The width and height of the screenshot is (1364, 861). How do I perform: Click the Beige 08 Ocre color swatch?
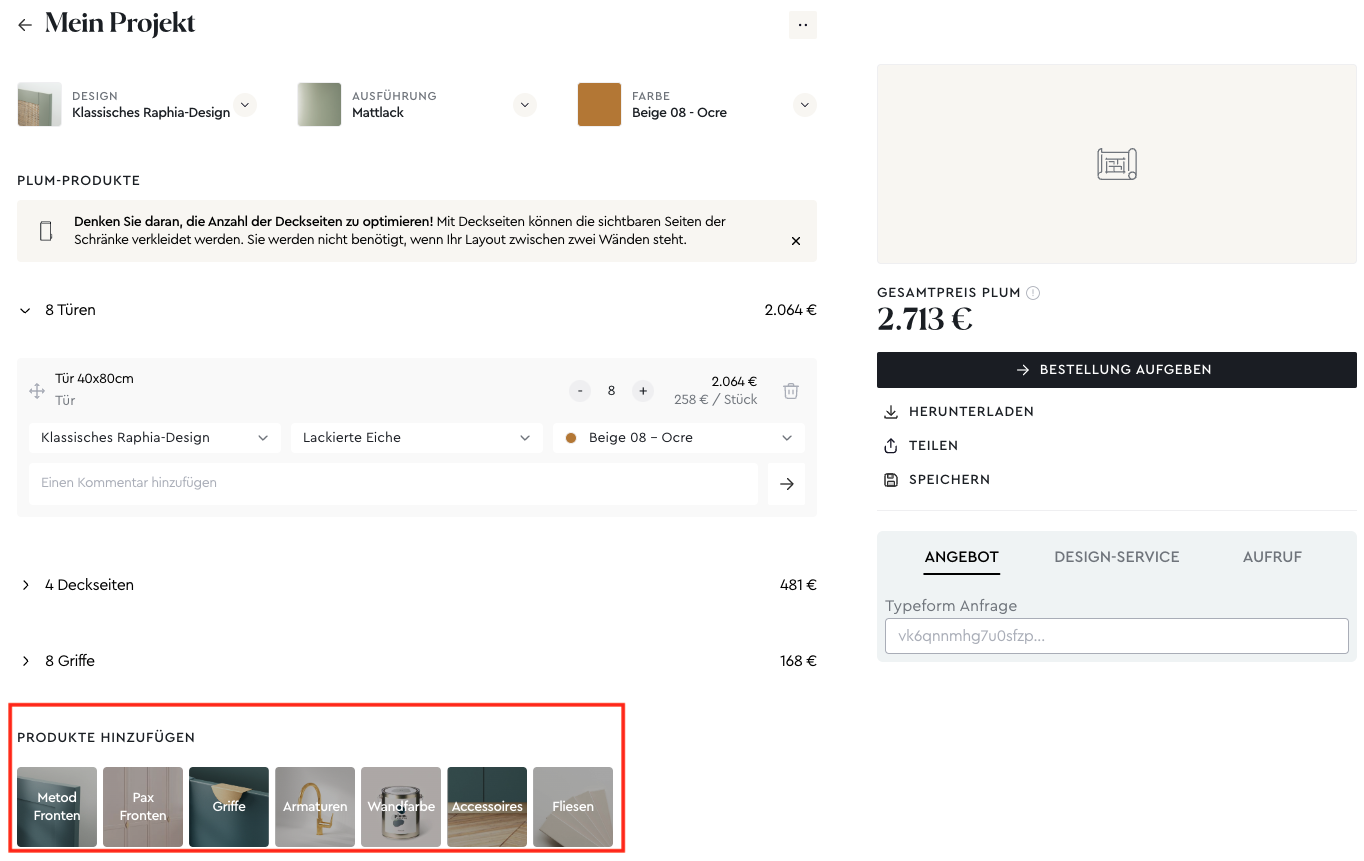click(x=599, y=105)
